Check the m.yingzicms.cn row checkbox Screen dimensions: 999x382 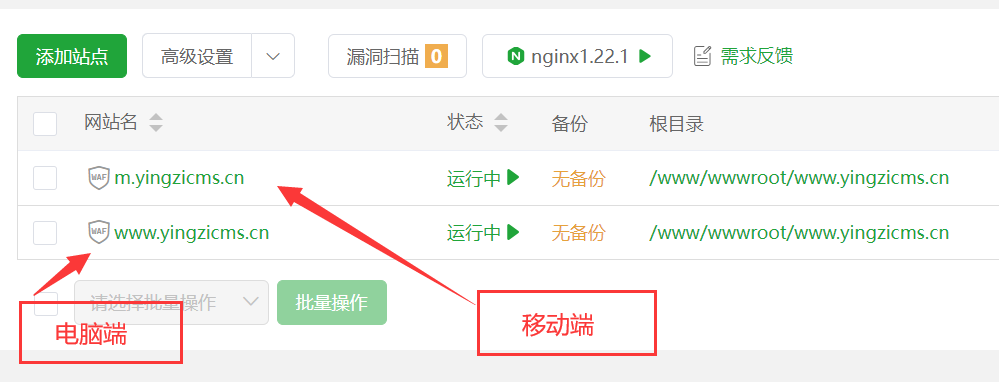tap(45, 178)
